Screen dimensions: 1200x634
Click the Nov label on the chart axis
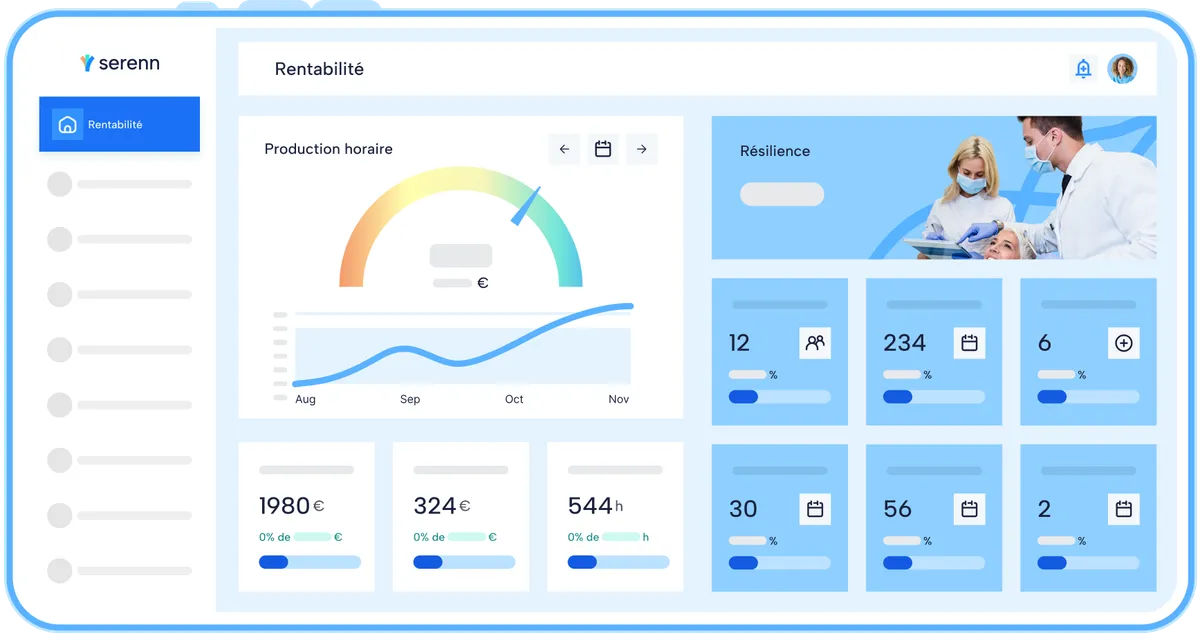(x=618, y=399)
